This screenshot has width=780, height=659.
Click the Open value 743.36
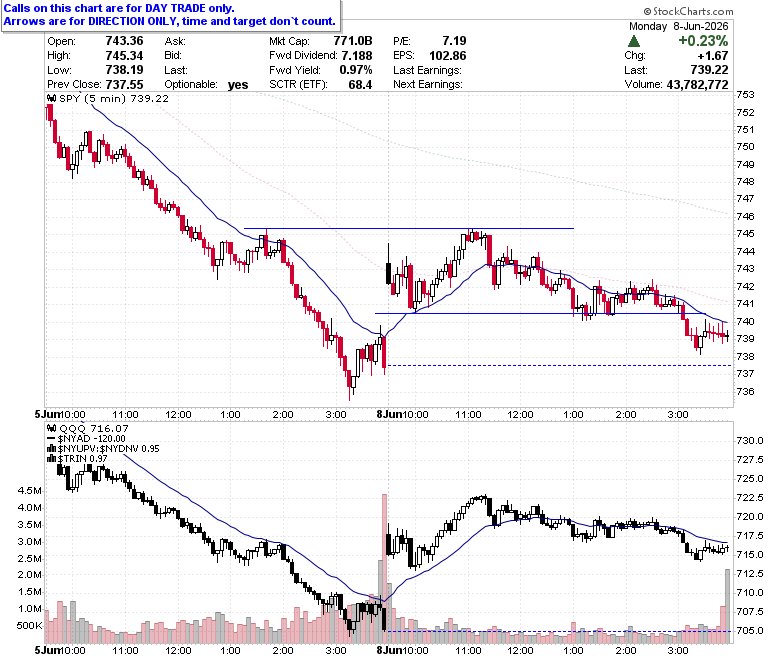[124, 41]
